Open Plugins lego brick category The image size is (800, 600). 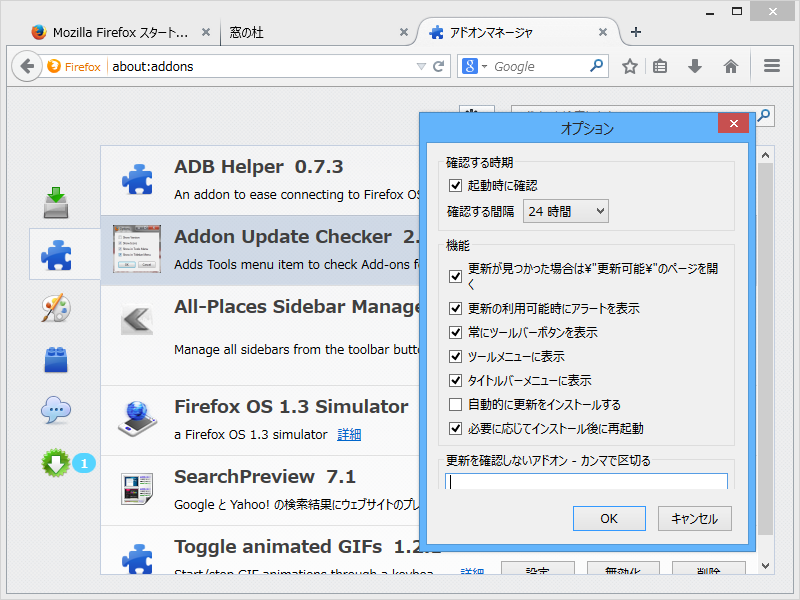(x=56, y=359)
